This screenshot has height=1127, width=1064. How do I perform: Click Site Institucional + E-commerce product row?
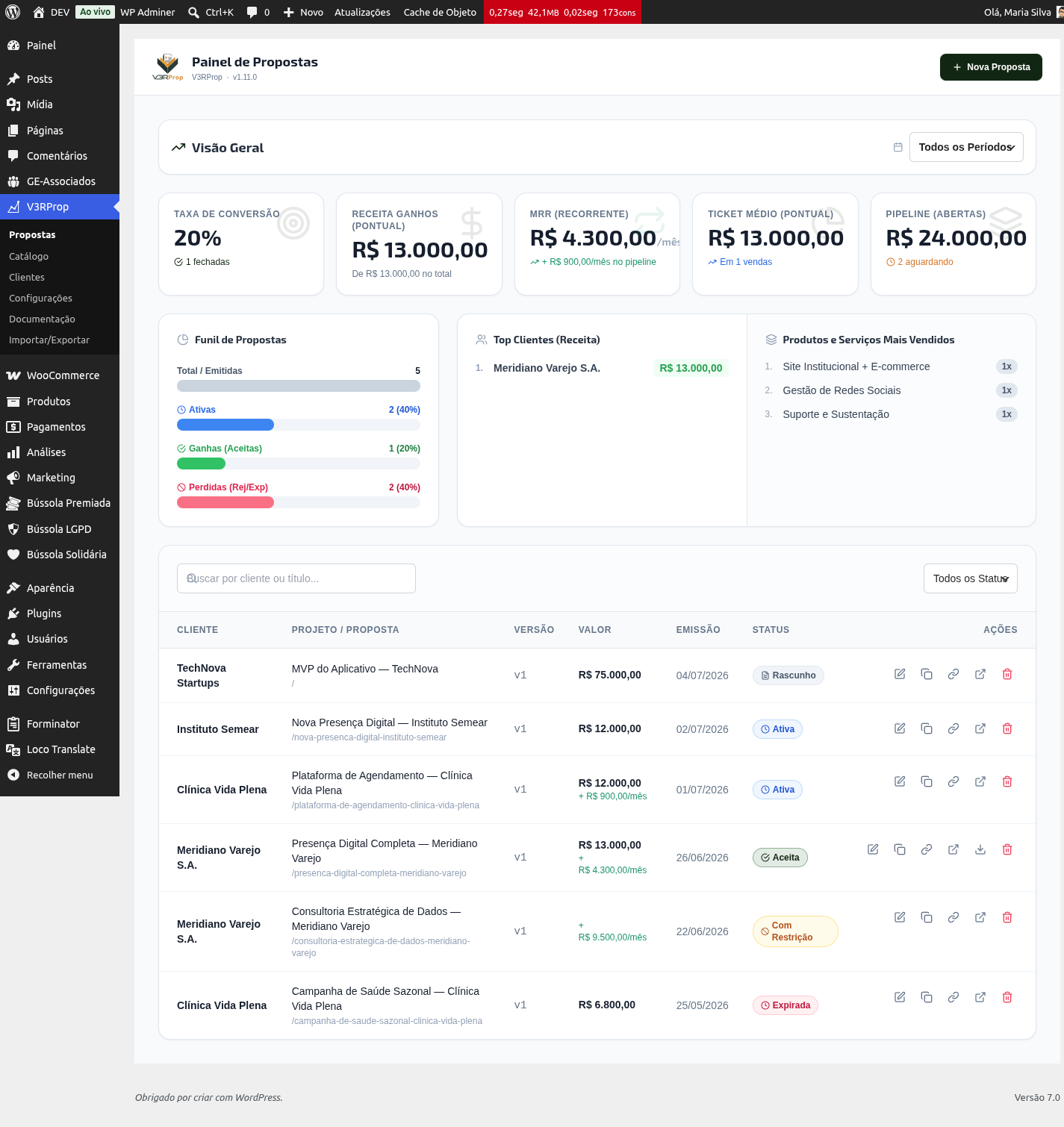891,366
